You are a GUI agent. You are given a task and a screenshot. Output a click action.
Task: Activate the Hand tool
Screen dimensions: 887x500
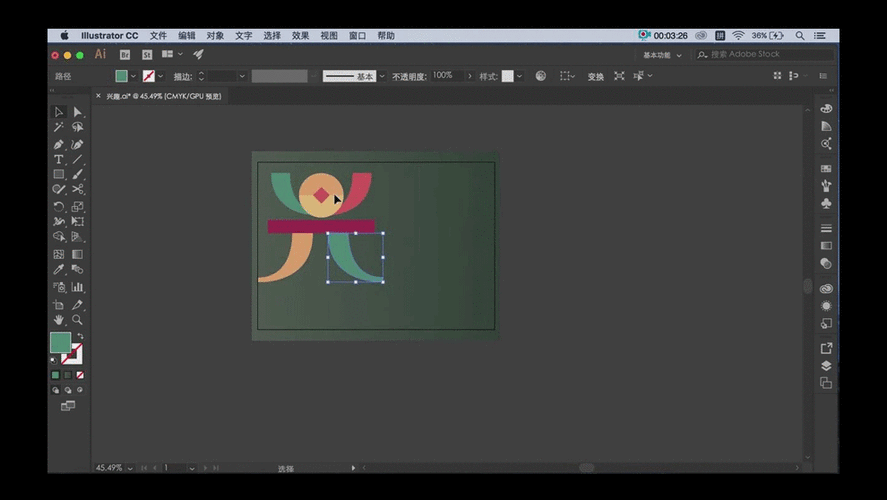pyautogui.click(x=59, y=320)
